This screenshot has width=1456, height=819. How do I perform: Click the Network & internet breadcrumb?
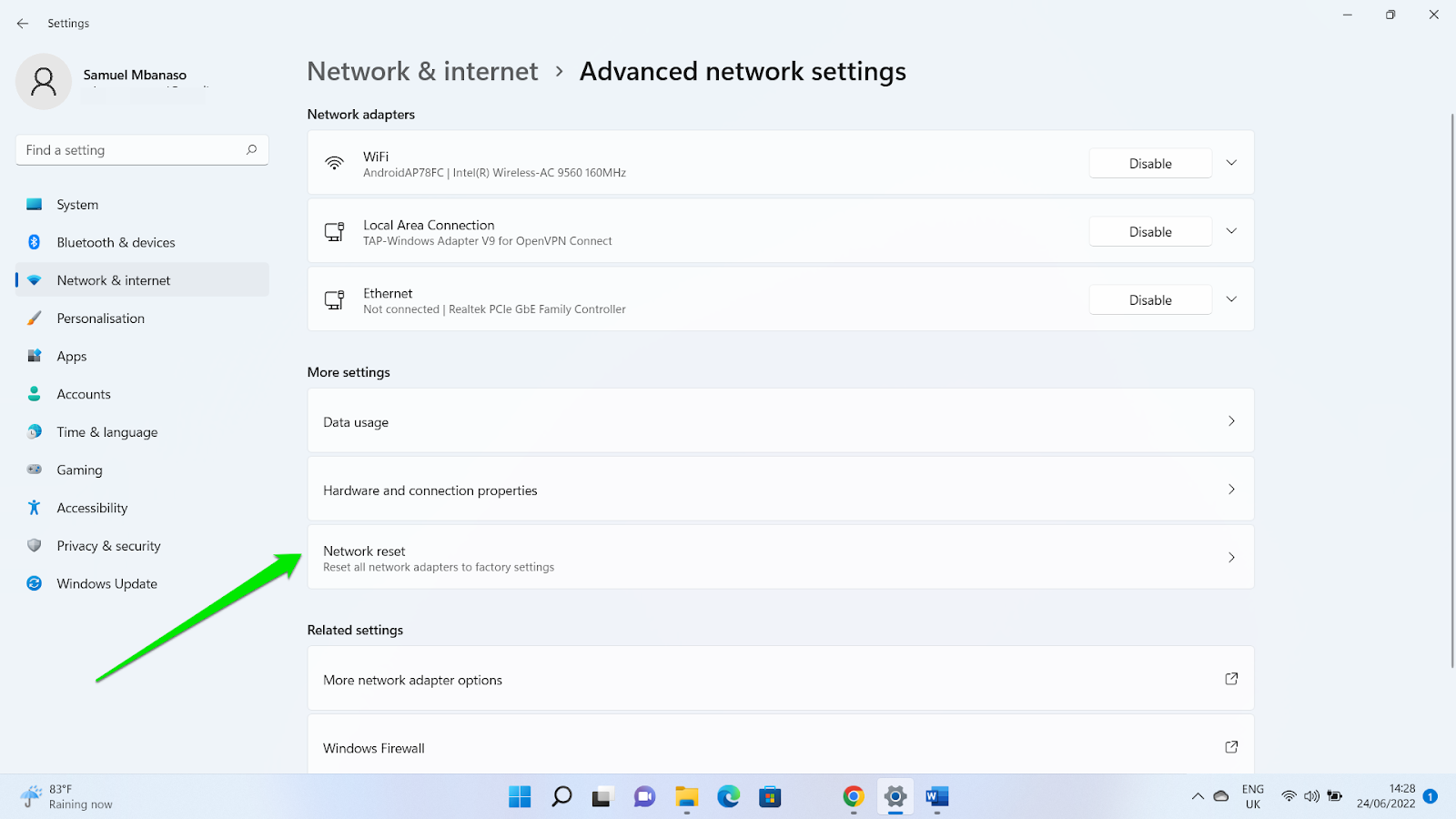click(422, 71)
